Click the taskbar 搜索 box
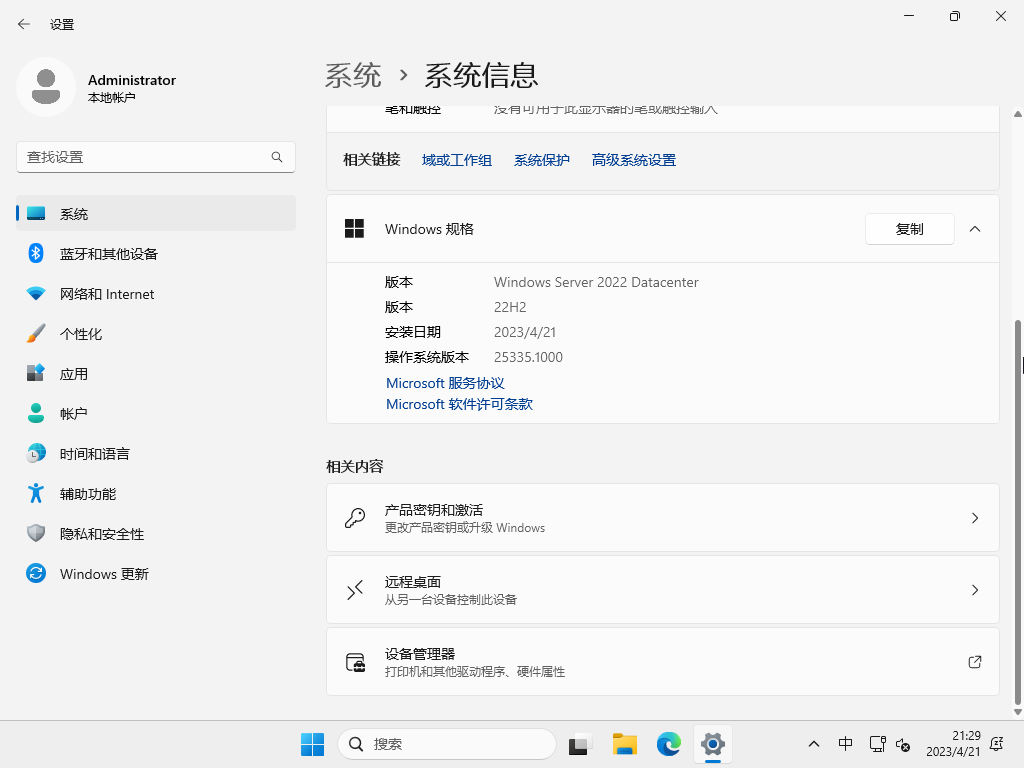This screenshot has height=768, width=1024. [447, 744]
